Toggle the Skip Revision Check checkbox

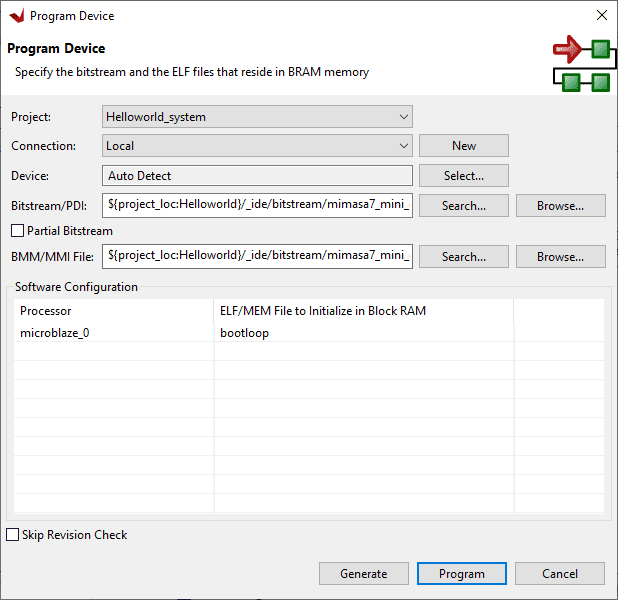[13, 535]
